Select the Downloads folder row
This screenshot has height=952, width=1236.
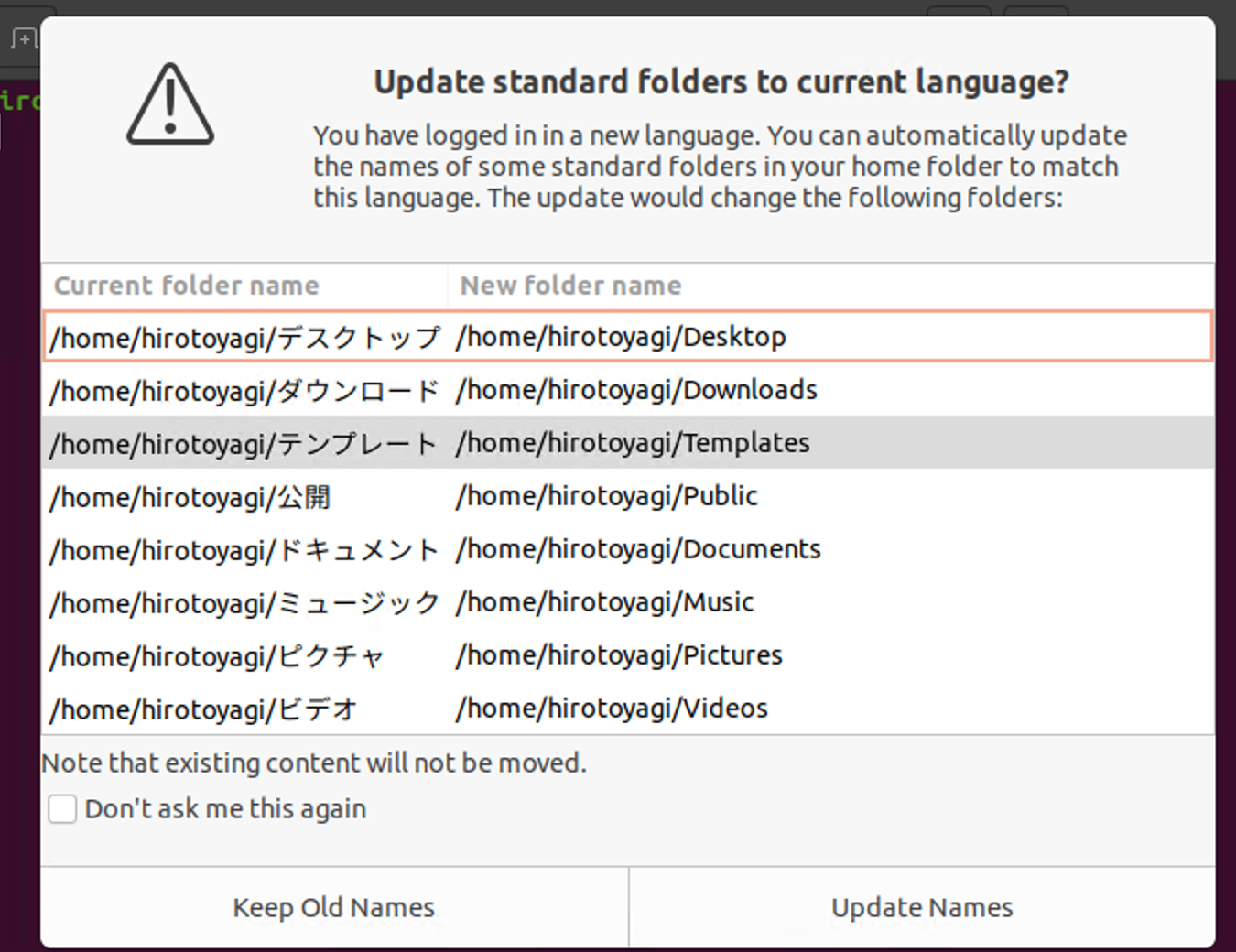(627, 390)
